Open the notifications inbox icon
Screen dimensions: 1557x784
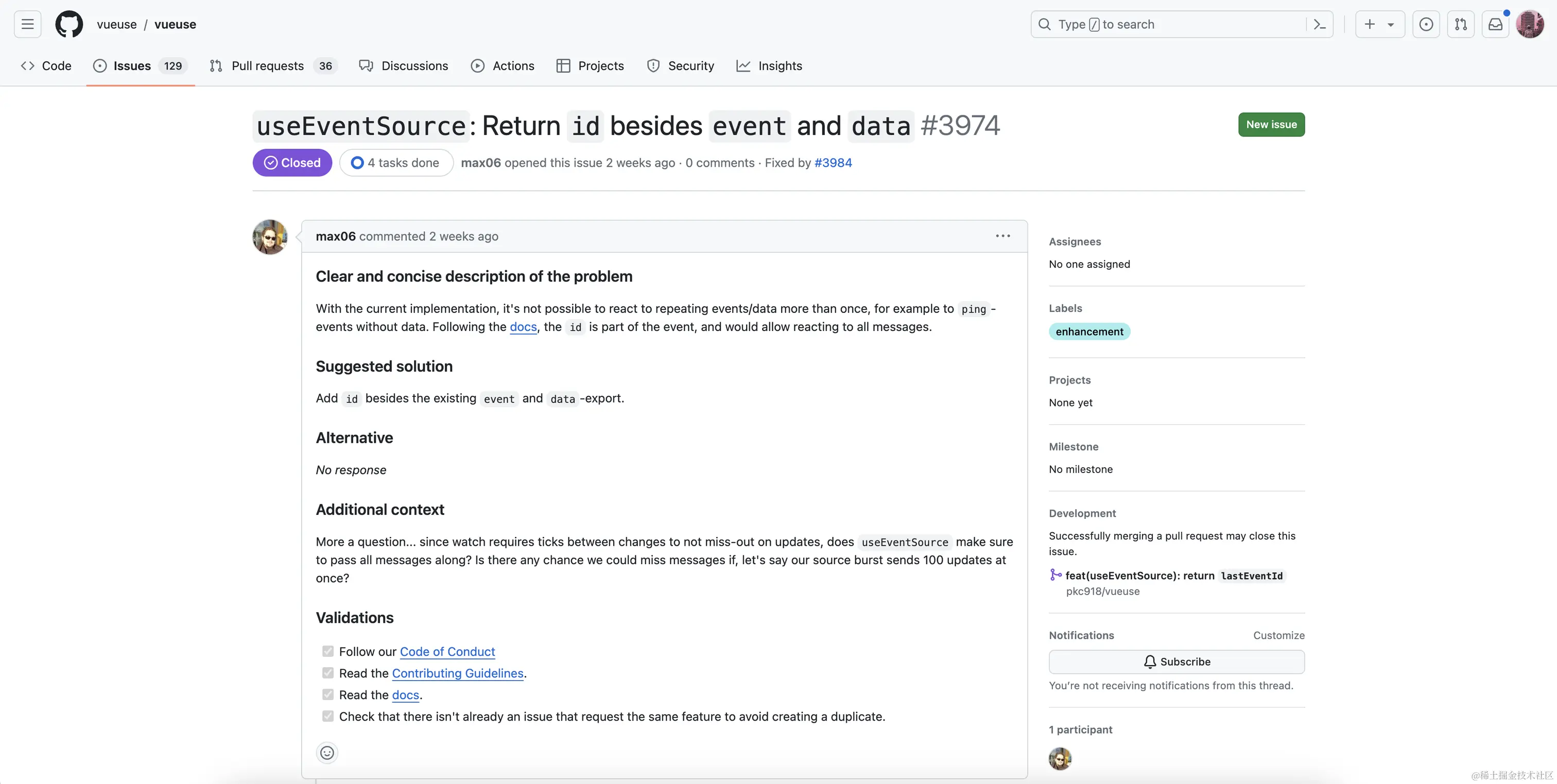pyautogui.click(x=1495, y=24)
